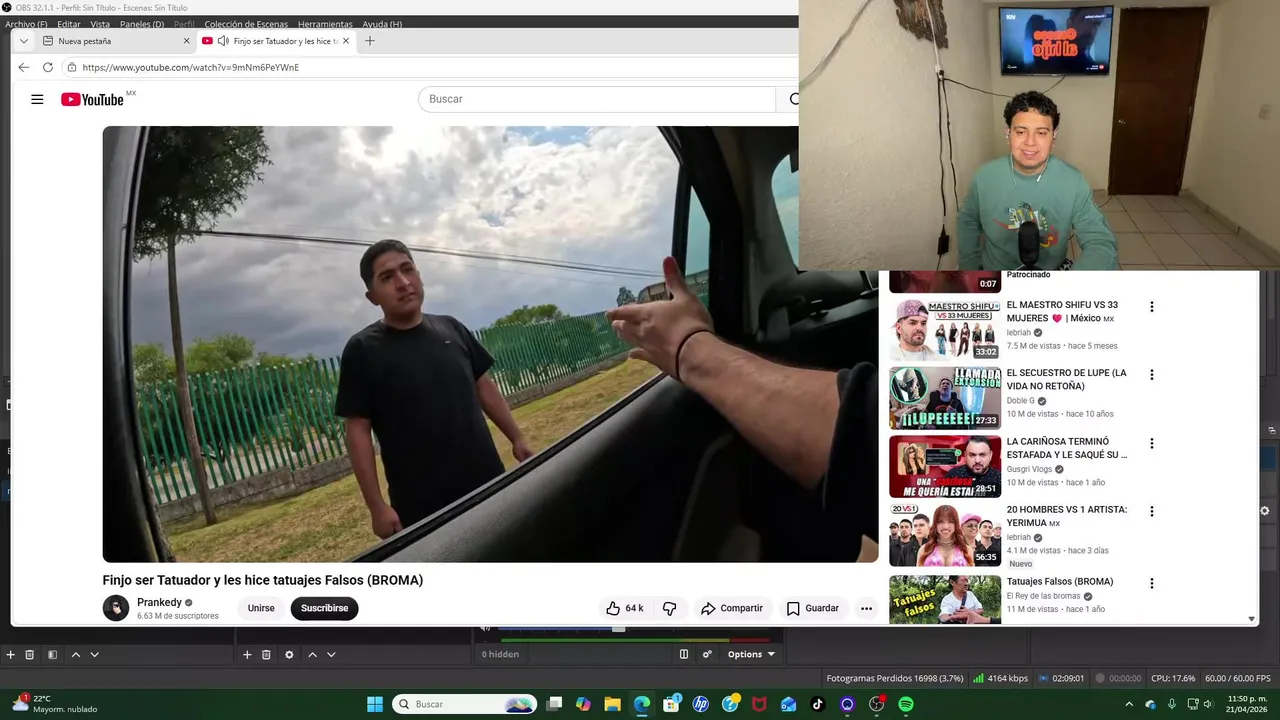Screen dimensions: 1280x720
Task: Open Prankedy channel name link
Action: tap(159, 602)
